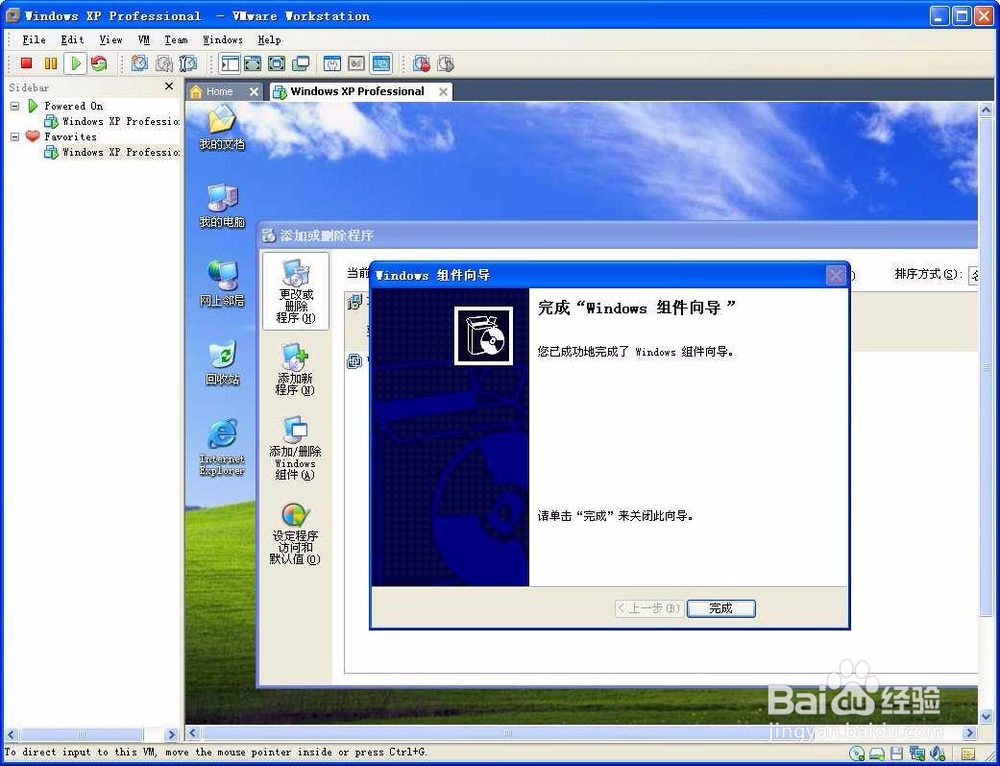This screenshot has width=1000, height=766.
Task: Open the VM menu
Action: tap(143, 40)
